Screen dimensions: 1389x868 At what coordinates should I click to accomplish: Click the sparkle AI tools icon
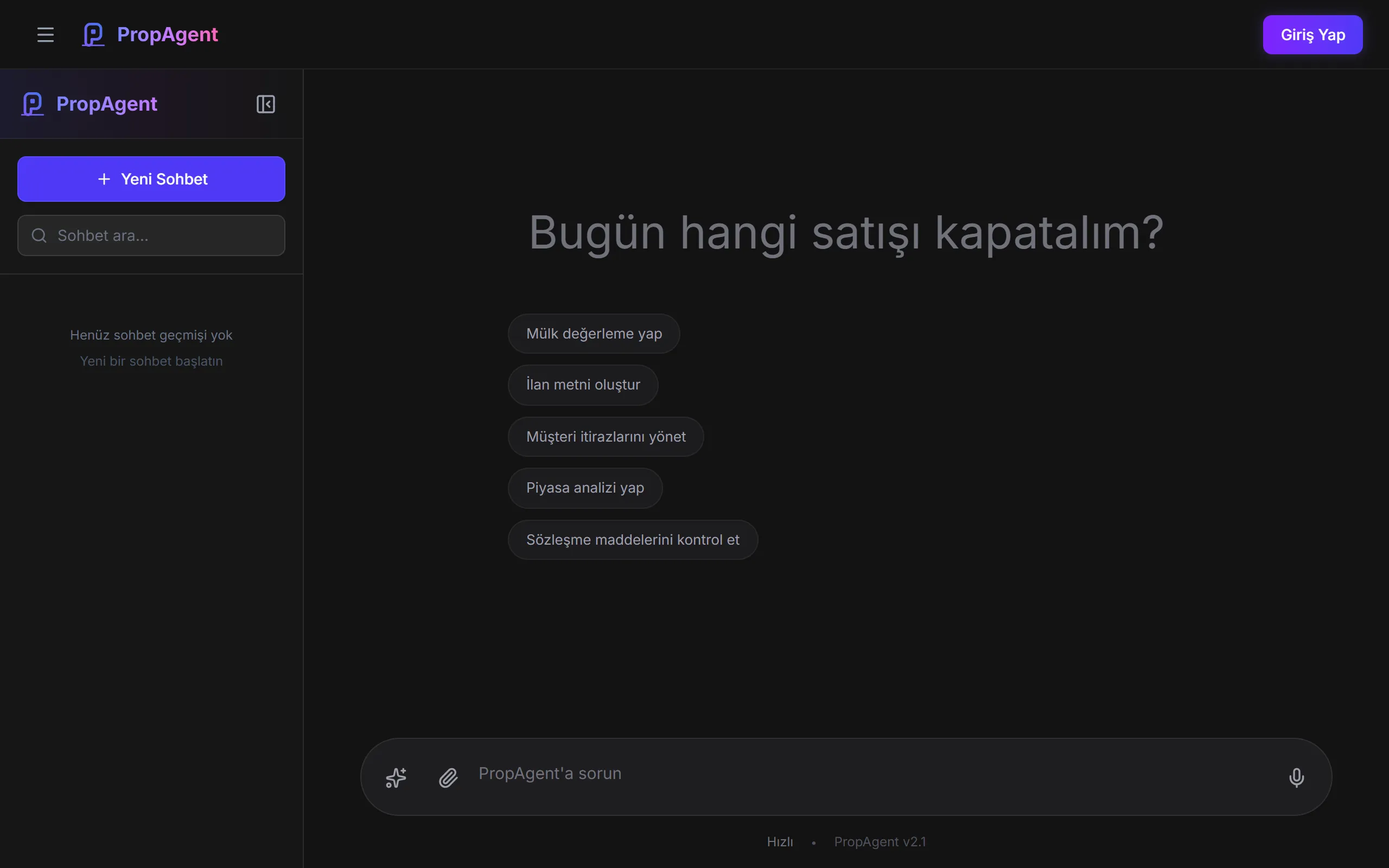[x=396, y=777]
